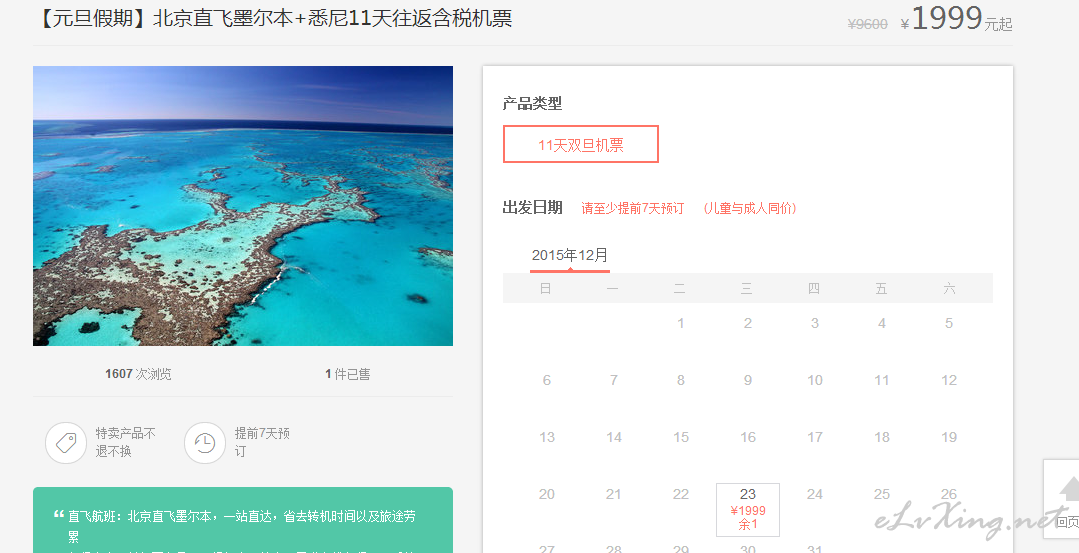Click the original price ¥9600

[868, 24]
